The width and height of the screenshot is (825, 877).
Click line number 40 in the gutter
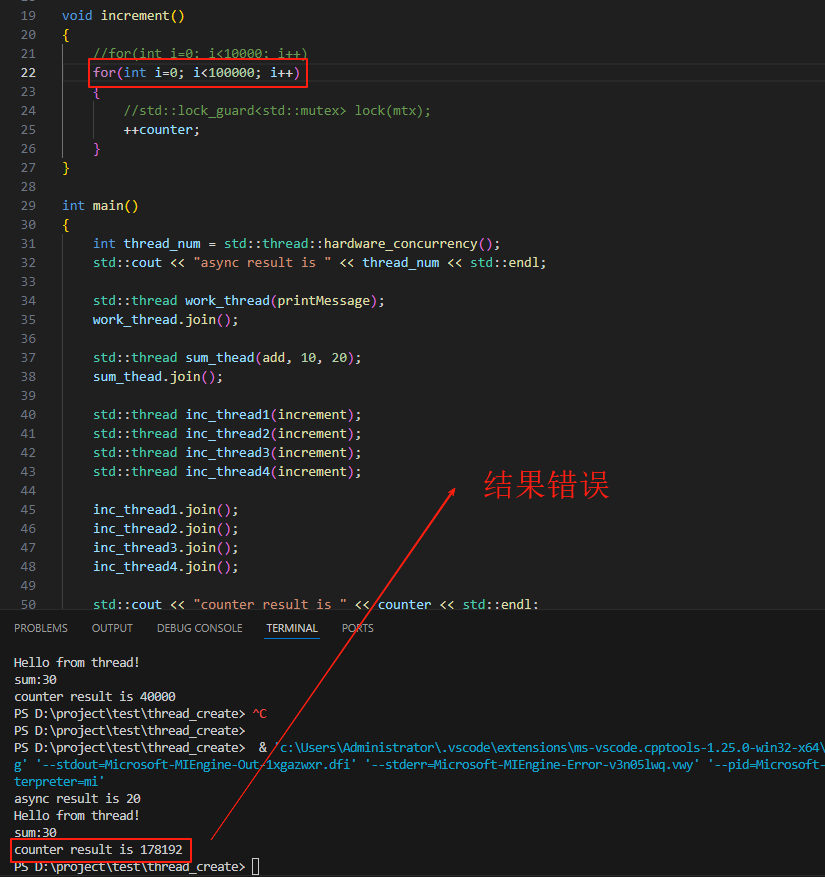click(x=28, y=415)
